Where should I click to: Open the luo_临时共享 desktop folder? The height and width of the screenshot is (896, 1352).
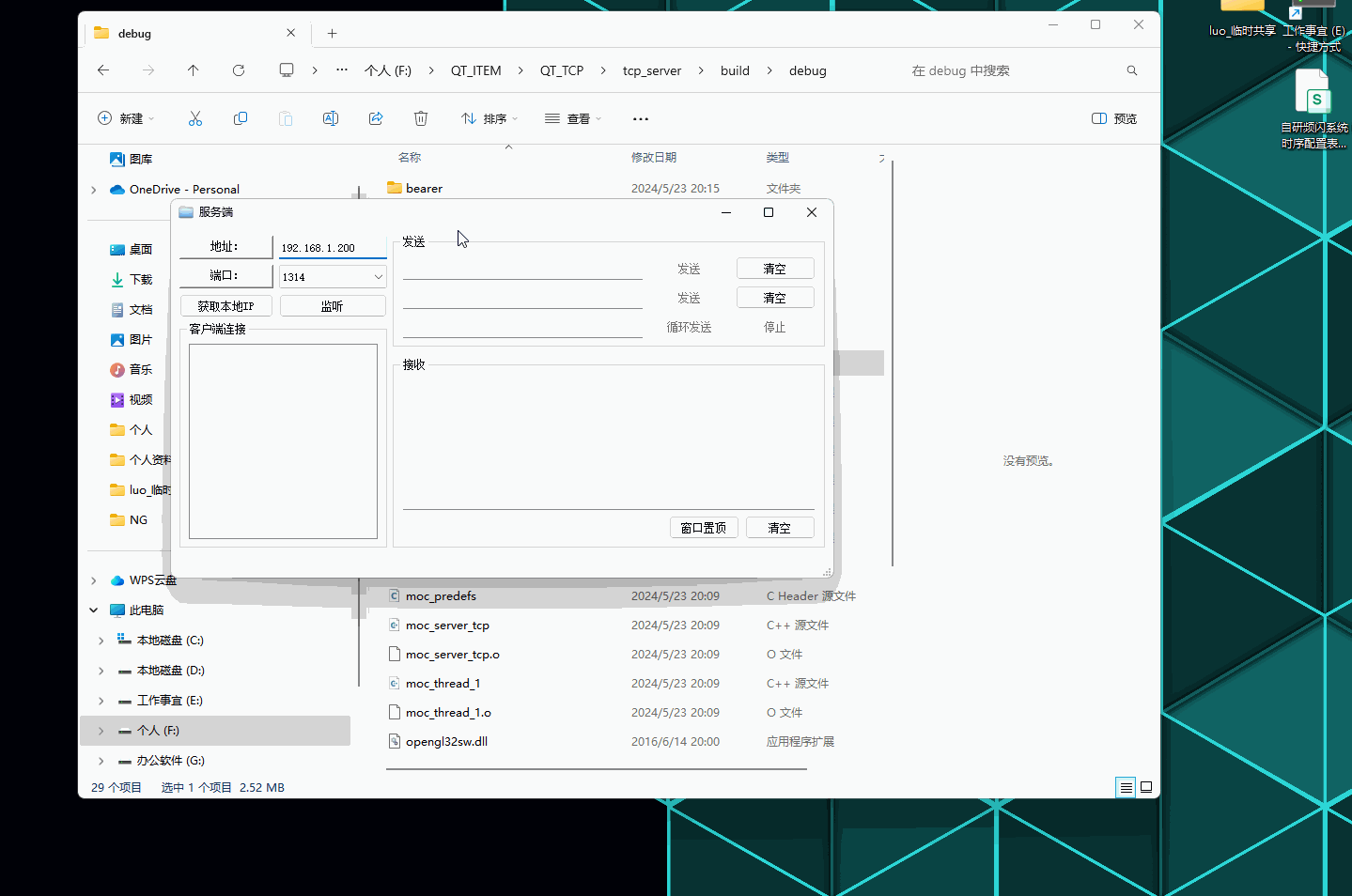tap(1242, 21)
